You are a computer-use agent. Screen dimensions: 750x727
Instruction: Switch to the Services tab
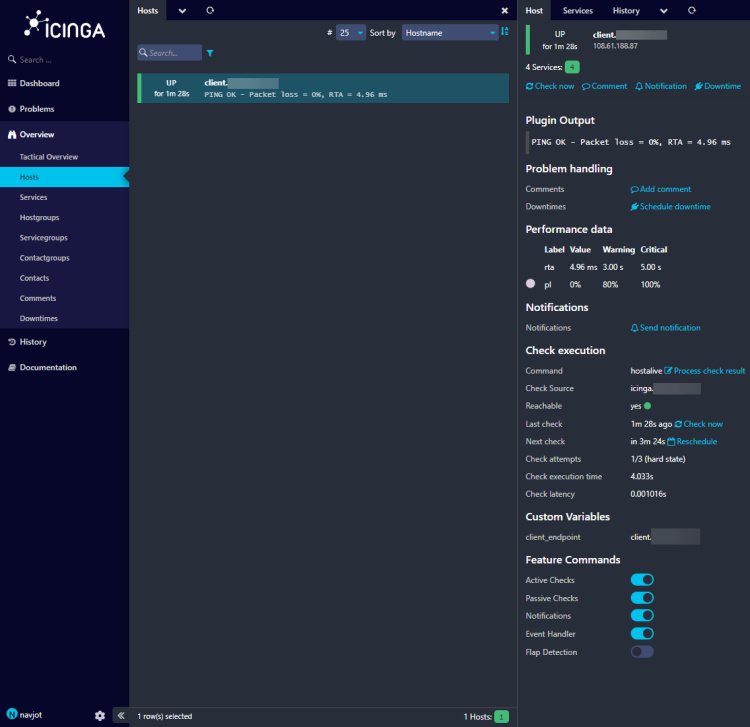(577, 10)
